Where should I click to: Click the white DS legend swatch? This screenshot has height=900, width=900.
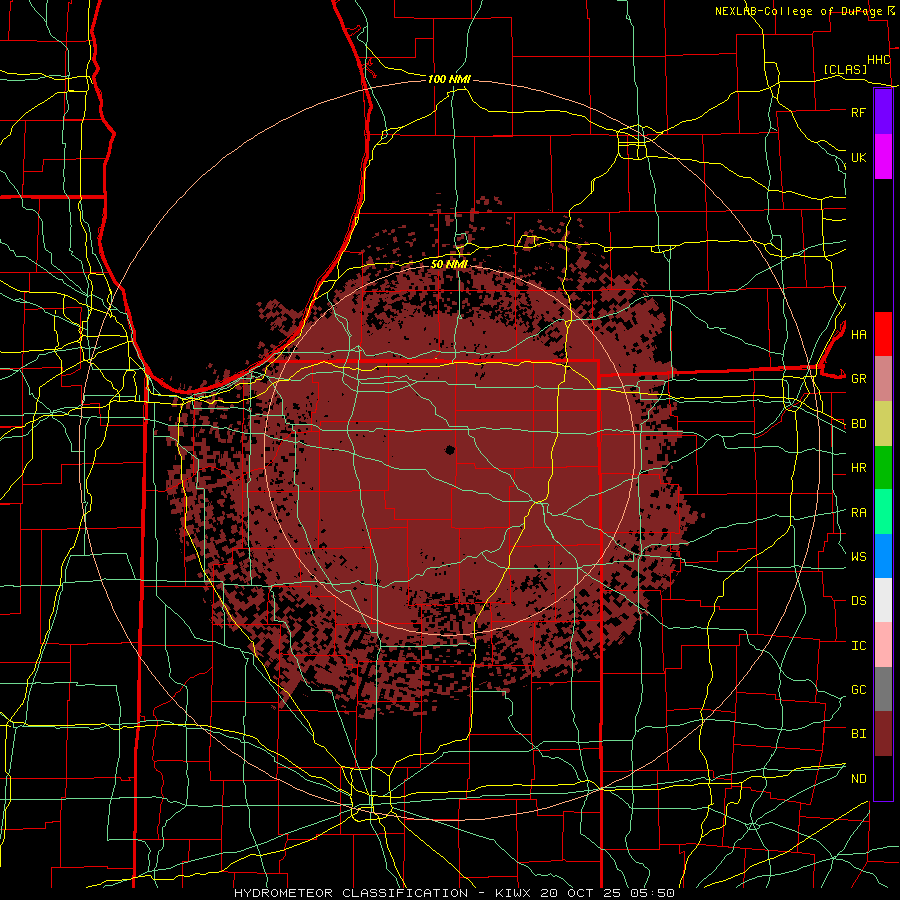pos(883,600)
